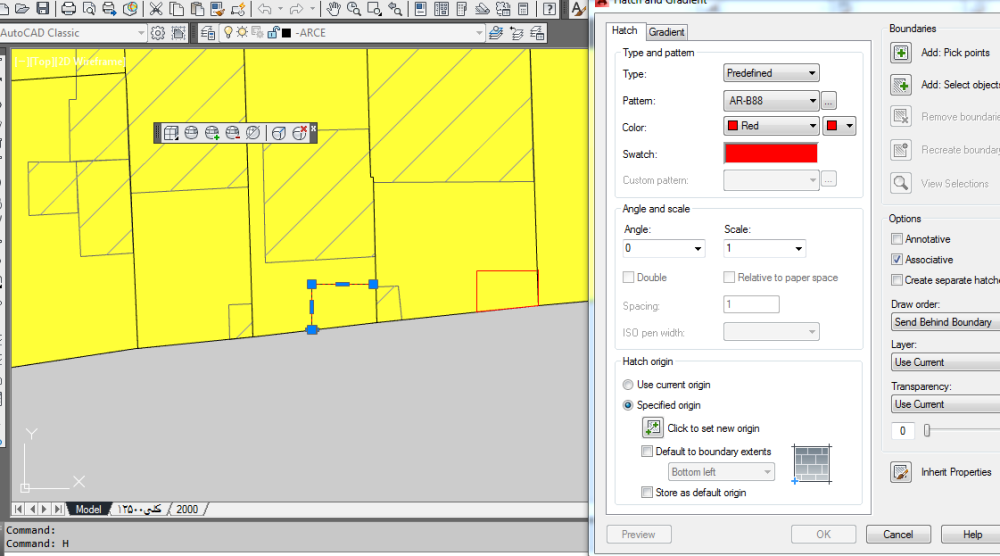Expand the AR-B88 Pattern dropdown

point(771,101)
